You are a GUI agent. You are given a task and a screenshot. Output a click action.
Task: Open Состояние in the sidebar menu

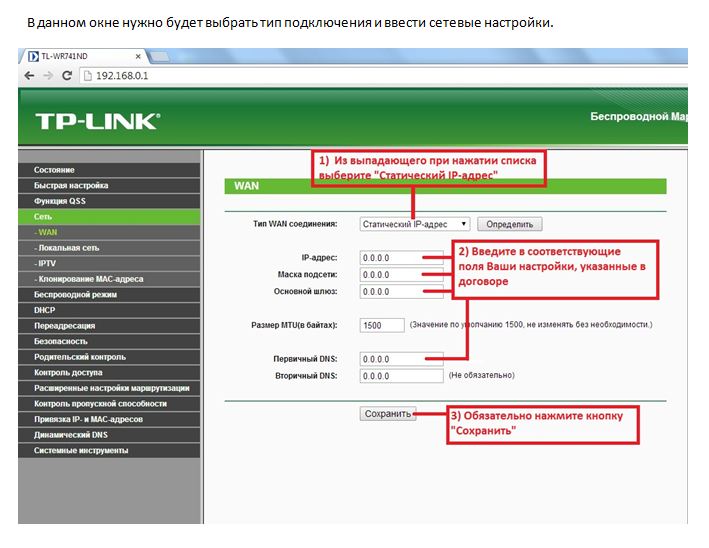pos(54,170)
